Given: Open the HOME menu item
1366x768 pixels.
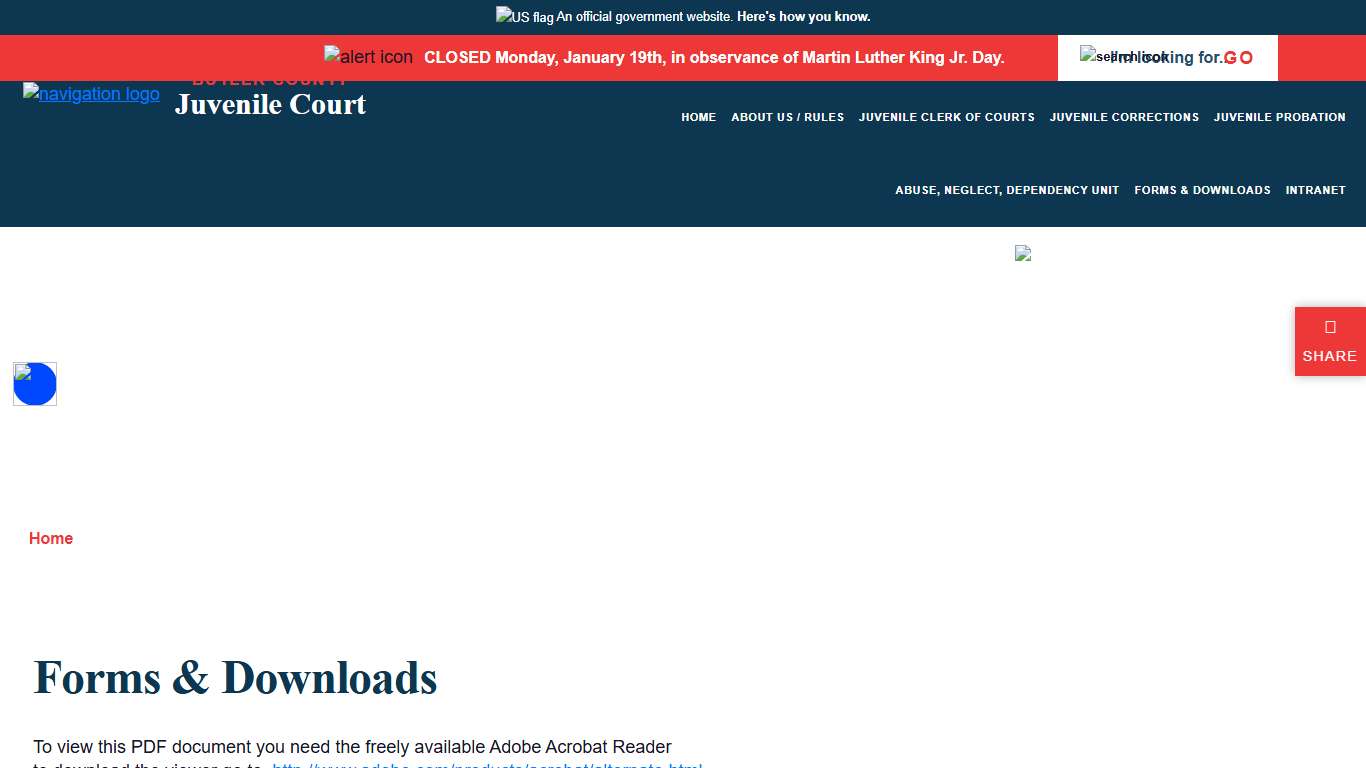Looking at the screenshot, I should pyautogui.click(x=698, y=117).
